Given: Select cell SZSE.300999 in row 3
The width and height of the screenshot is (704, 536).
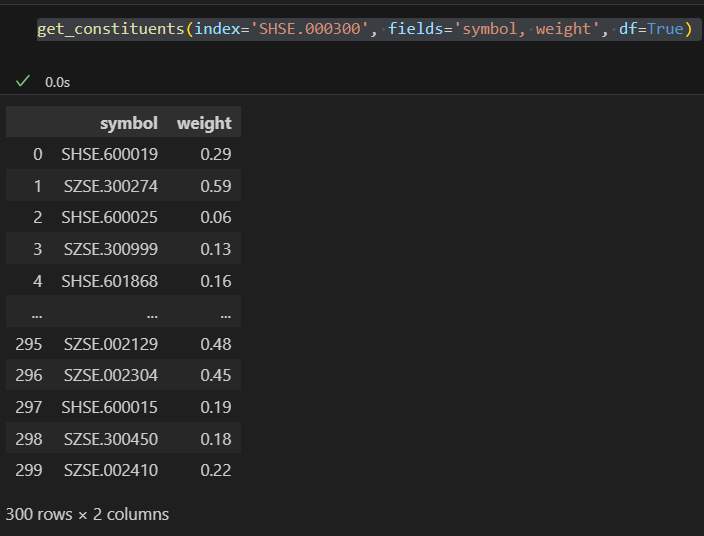Looking at the screenshot, I should pyautogui.click(x=111, y=249).
